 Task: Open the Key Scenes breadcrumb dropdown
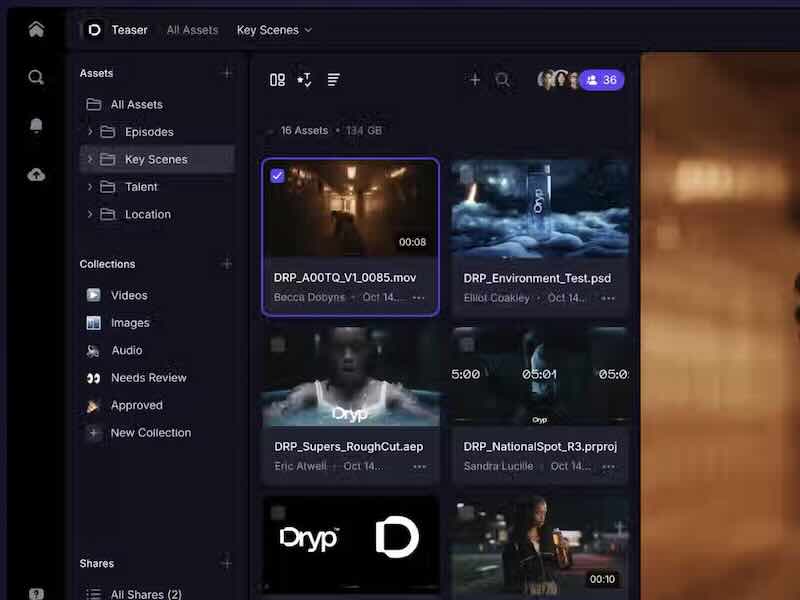click(274, 30)
